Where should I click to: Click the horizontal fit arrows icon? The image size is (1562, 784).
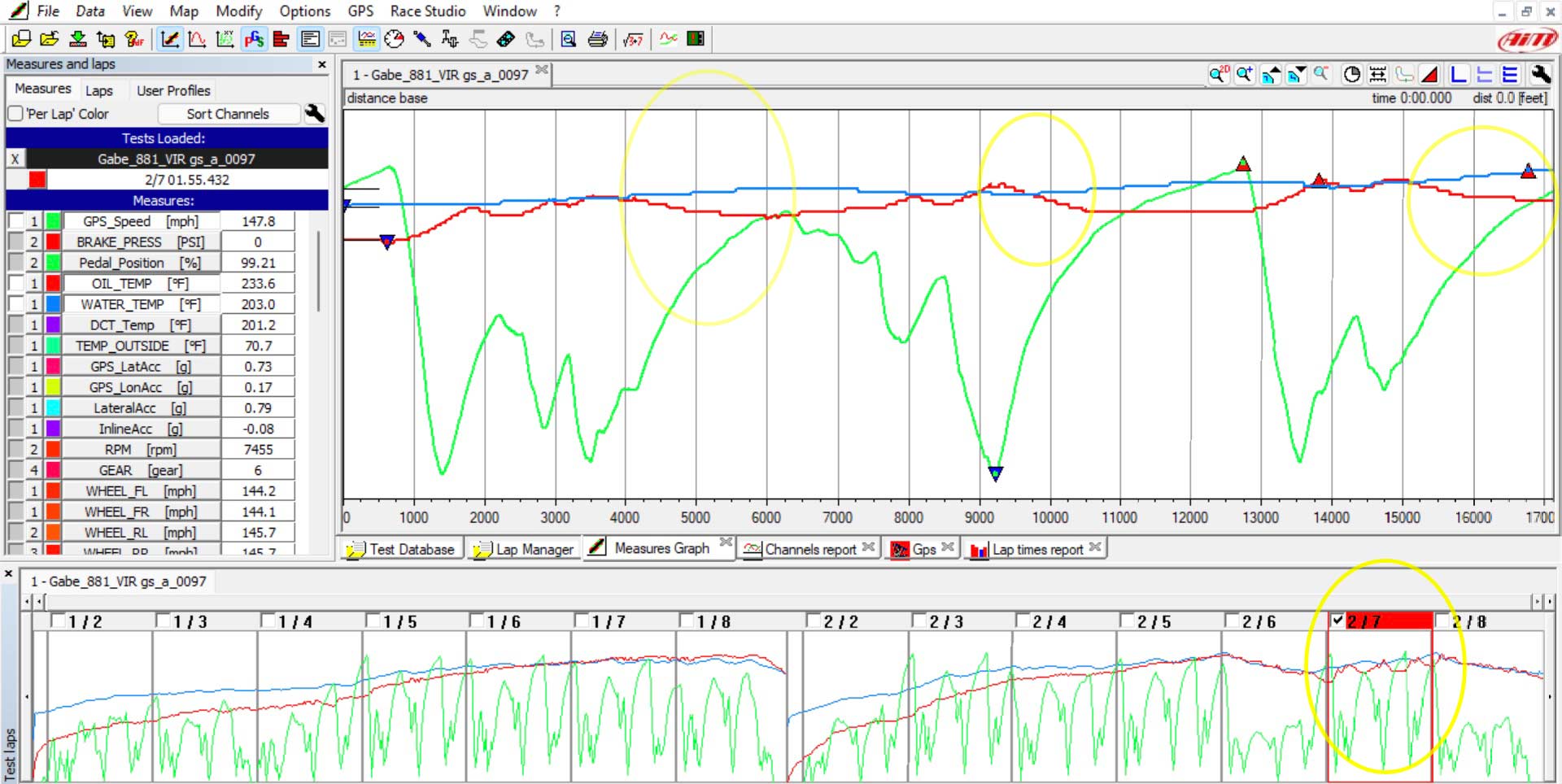click(x=1377, y=75)
